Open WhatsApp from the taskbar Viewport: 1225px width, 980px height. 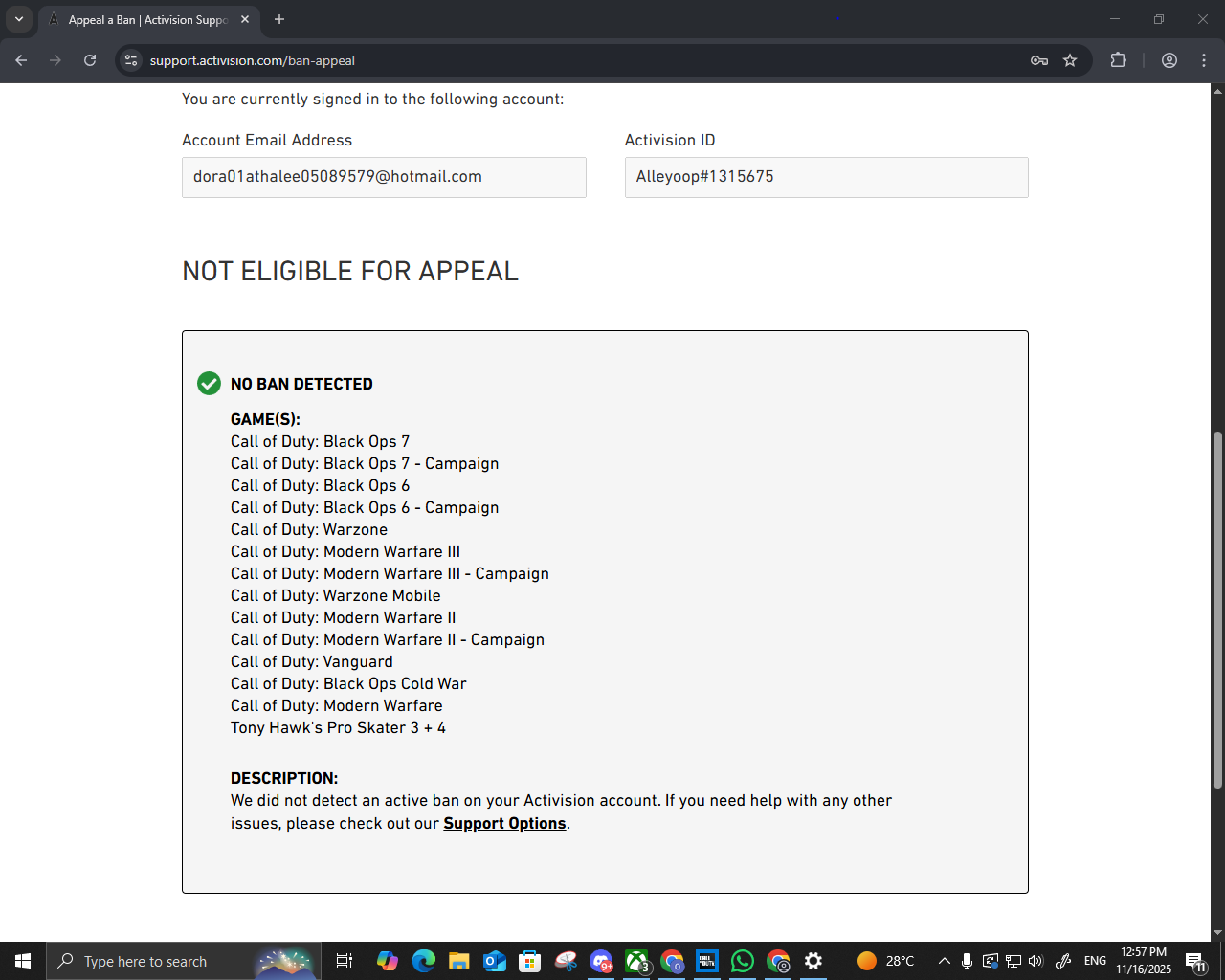(x=742, y=961)
